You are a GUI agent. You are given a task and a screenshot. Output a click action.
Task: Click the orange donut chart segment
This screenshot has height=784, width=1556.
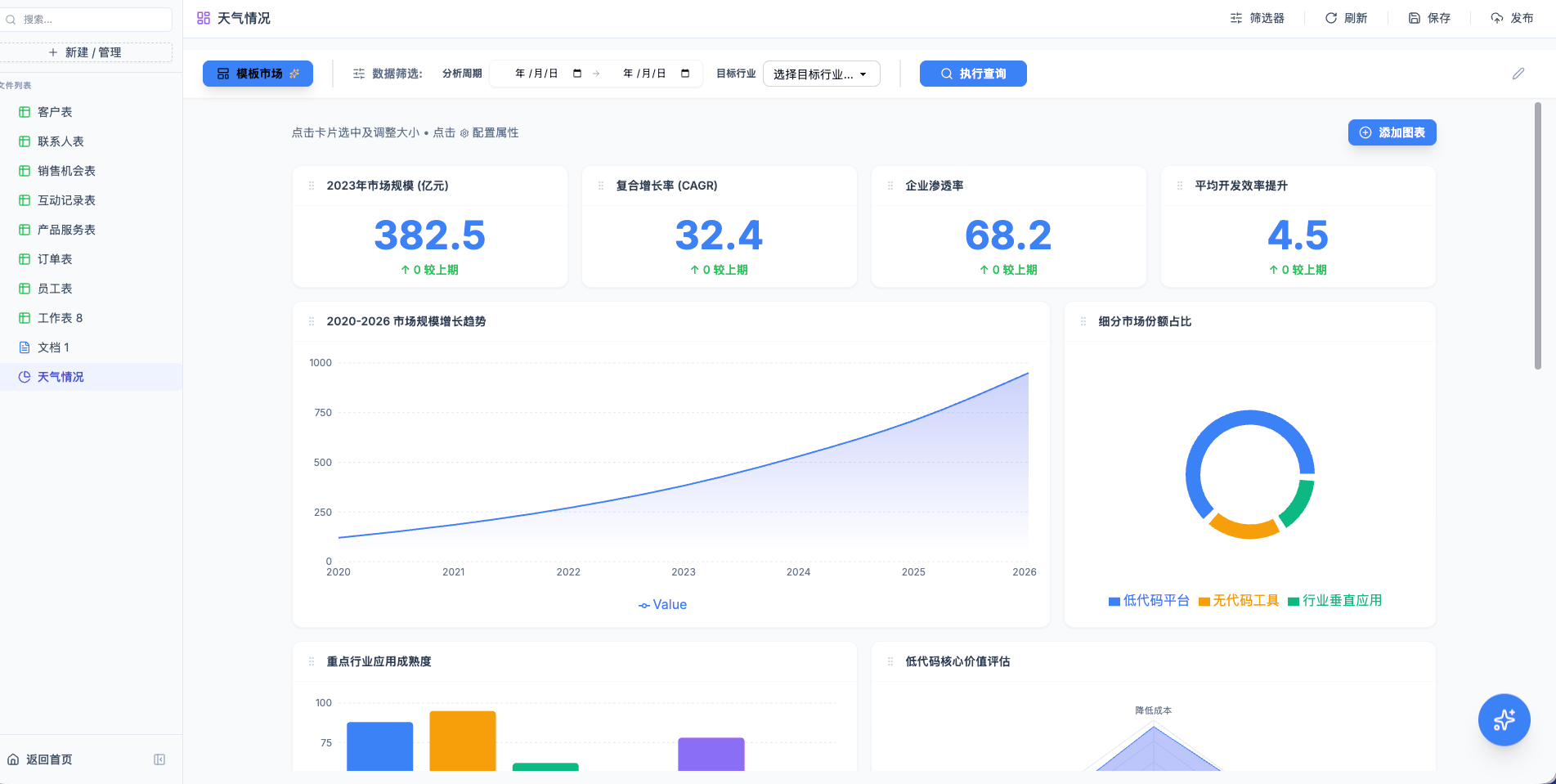click(1244, 530)
